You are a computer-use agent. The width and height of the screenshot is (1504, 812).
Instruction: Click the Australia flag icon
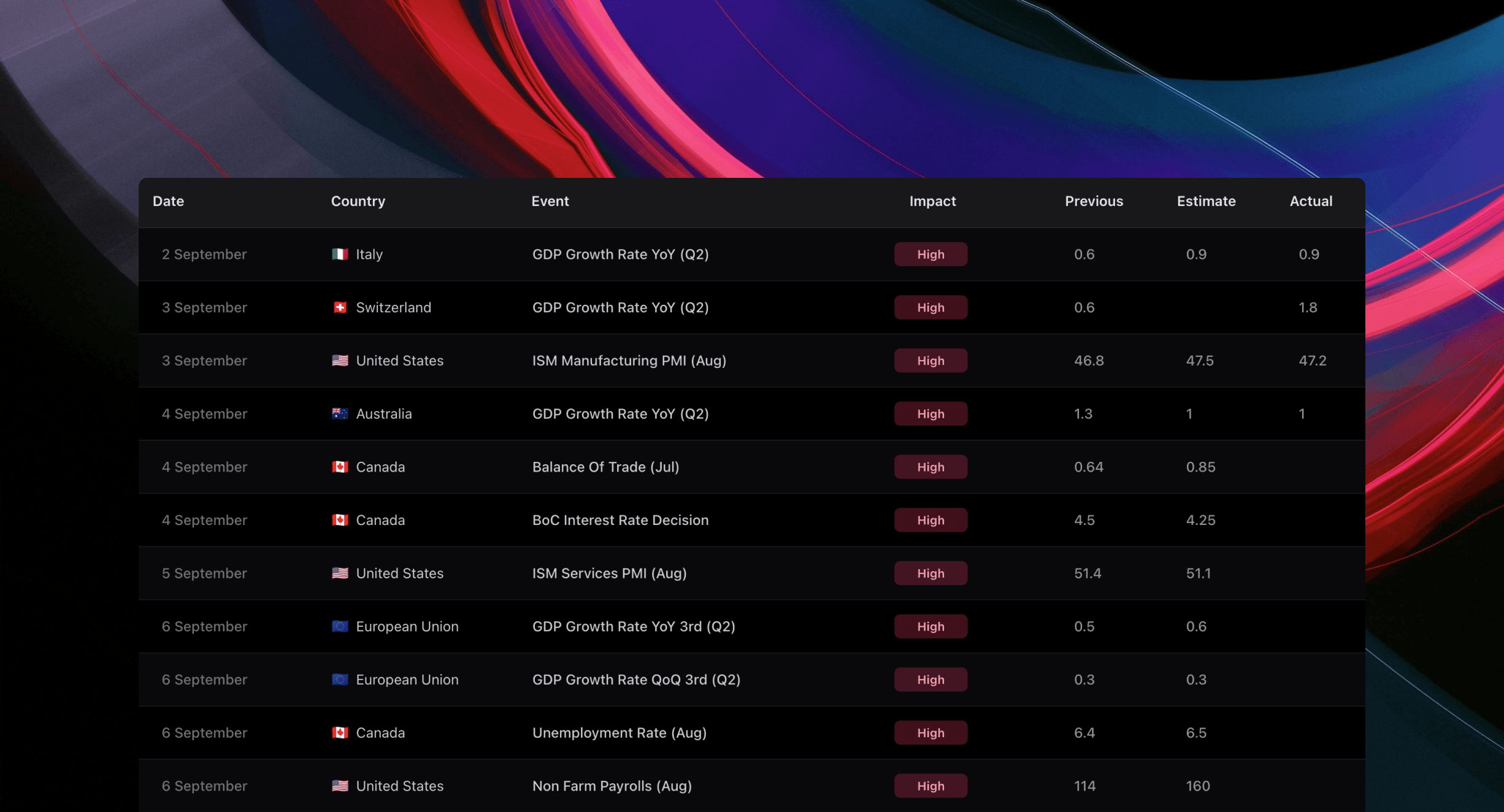(340, 413)
